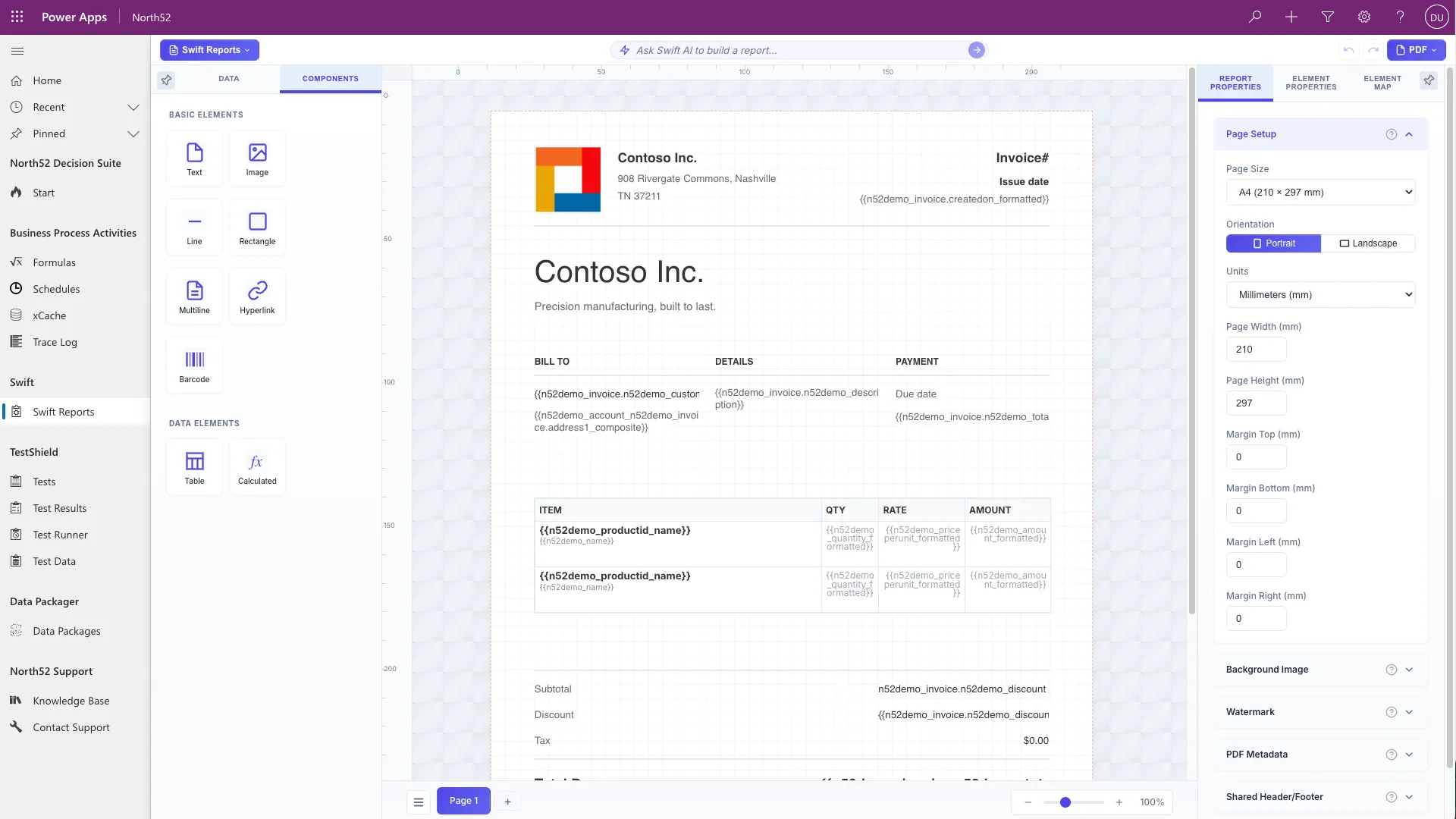Expand the Background Image section
The height and width of the screenshot is (819, 1456).
point(1320,670)
